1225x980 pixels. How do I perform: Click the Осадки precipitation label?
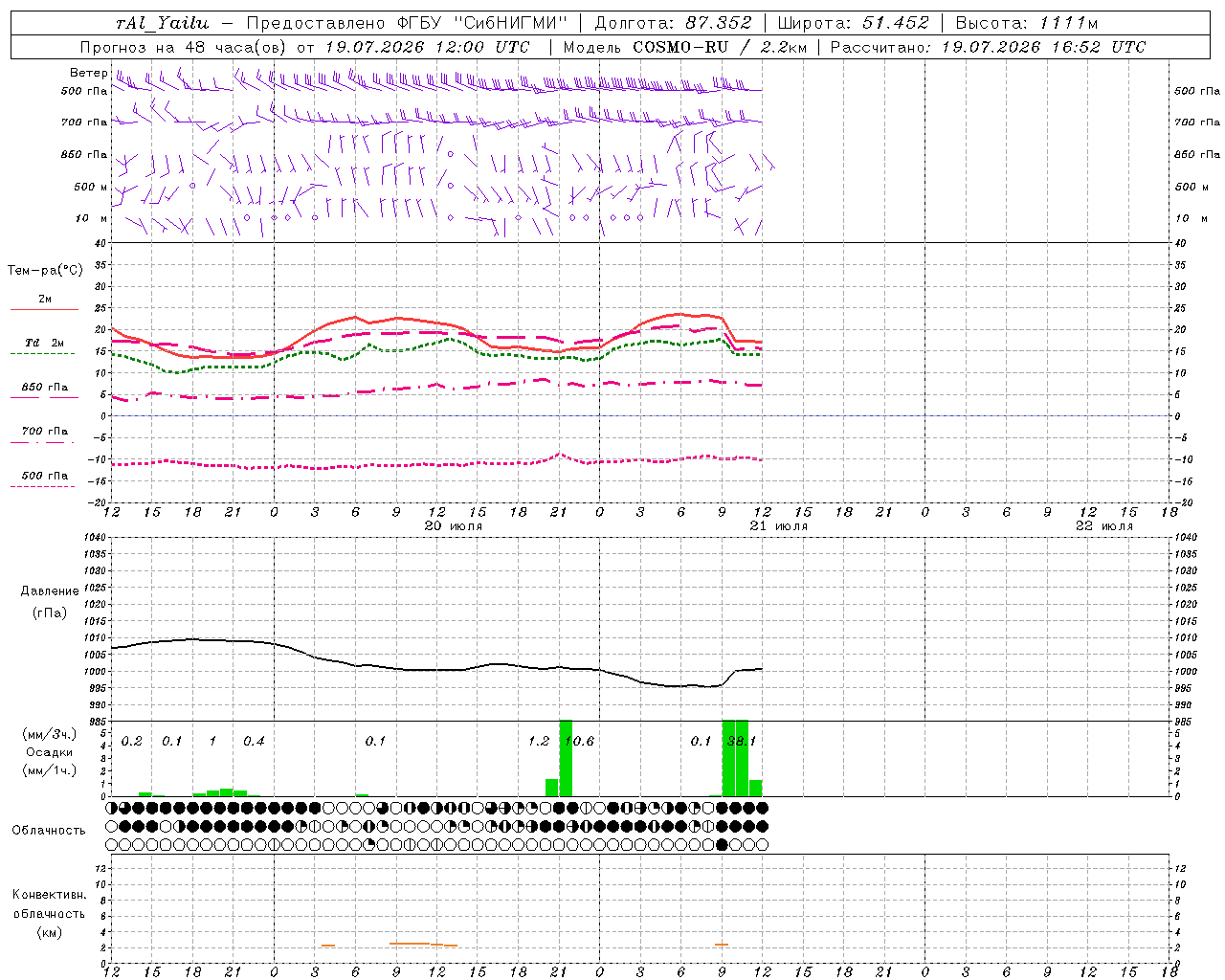[50, 753]
